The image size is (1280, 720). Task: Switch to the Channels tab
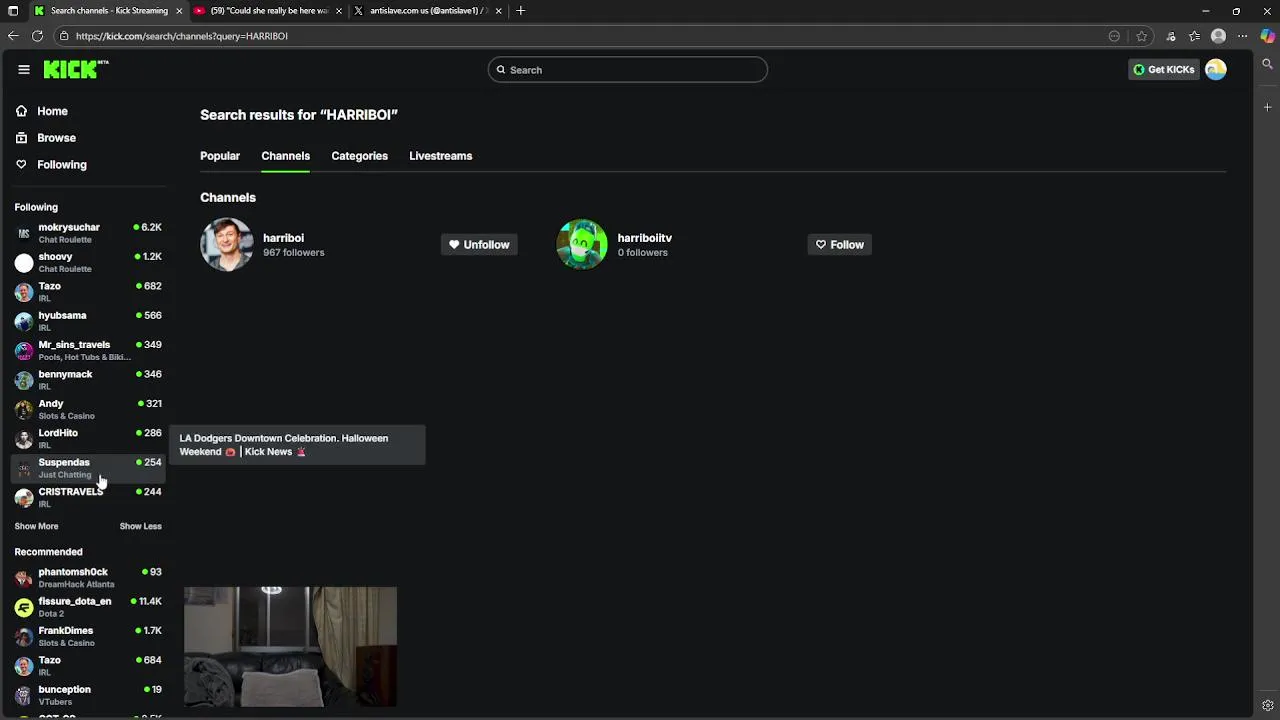click(x=285, y=156)
